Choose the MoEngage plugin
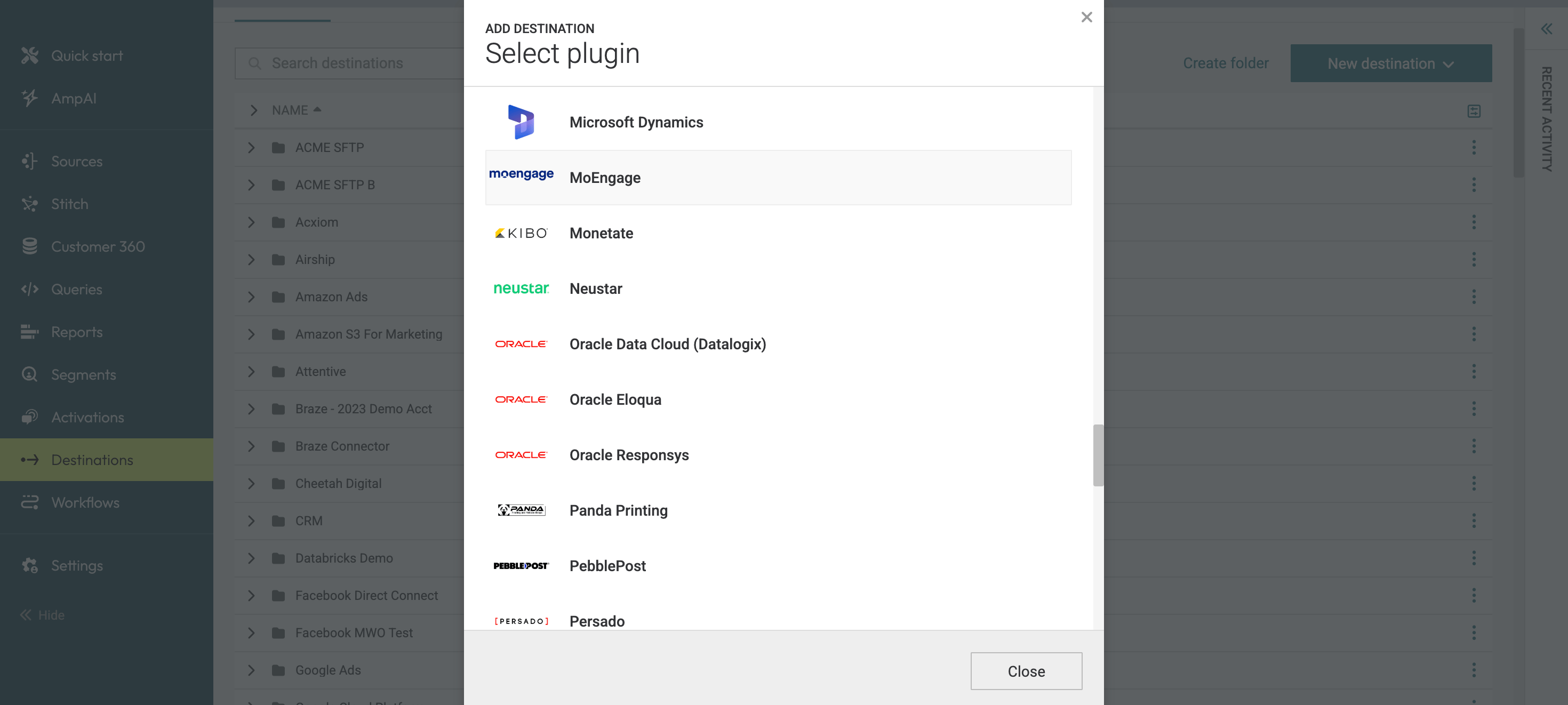1568x705 pixels. 779,177
